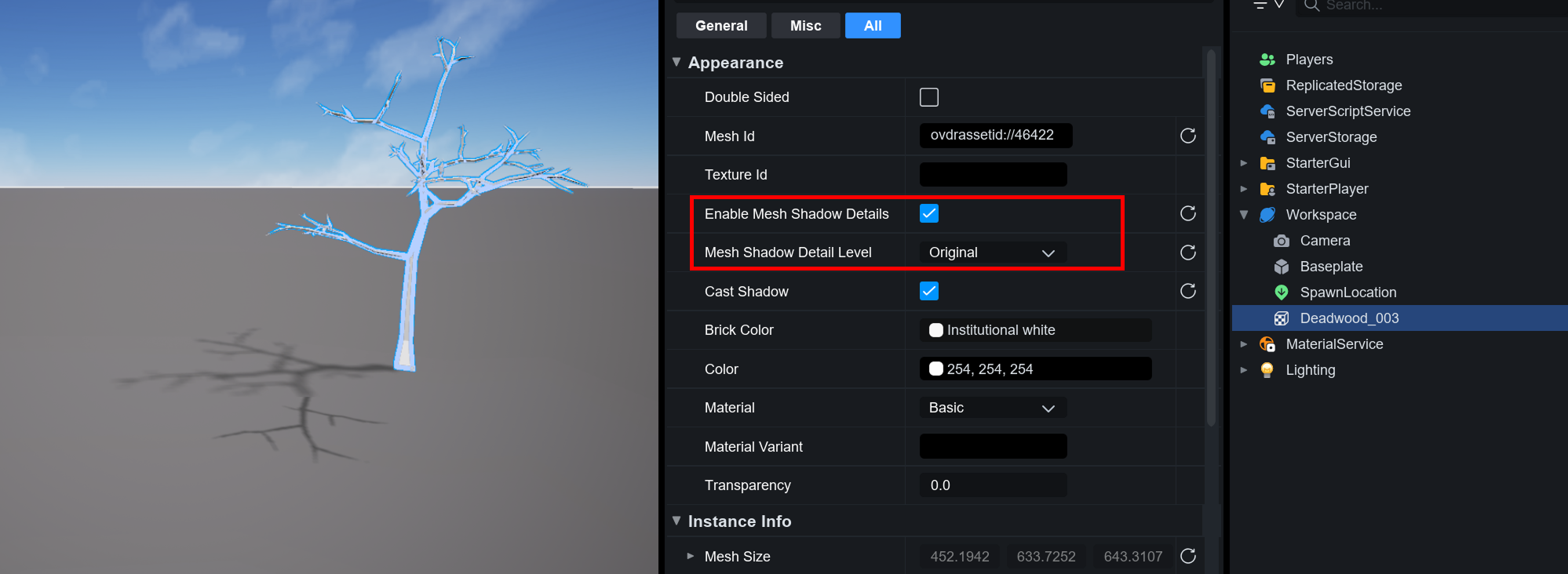The height and width of the screenshot is (574, 1568).
Task: Click the ServerScriptService cloud icon
Action: pyautogui.click(x=1267, y=111)
